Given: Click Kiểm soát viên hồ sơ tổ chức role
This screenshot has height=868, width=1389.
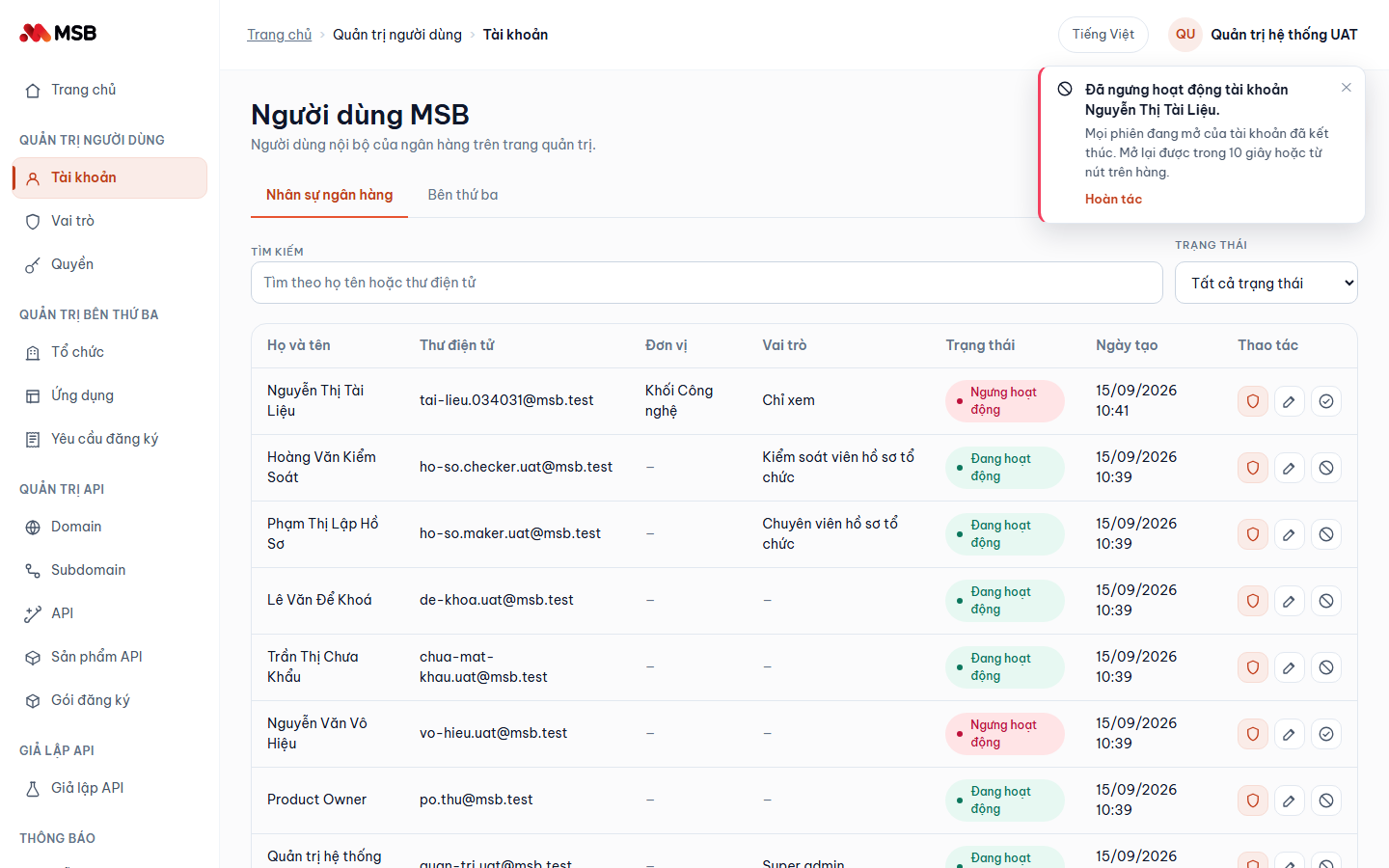Looking at the screenshot, I should pos(838,467).
